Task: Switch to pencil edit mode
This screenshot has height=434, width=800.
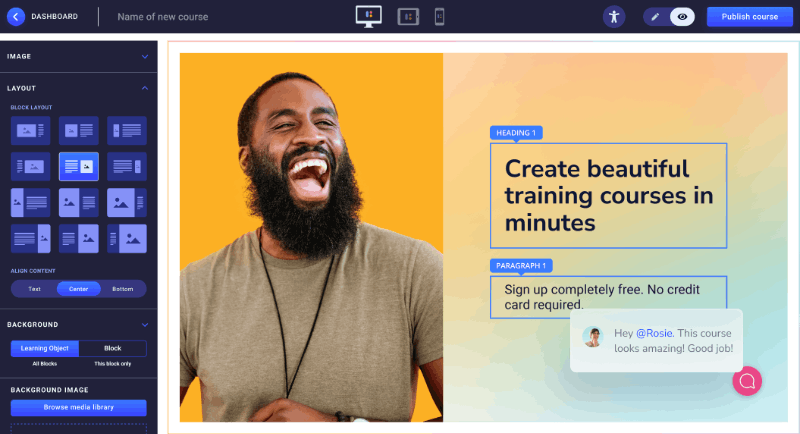Action: pos(656,16)
